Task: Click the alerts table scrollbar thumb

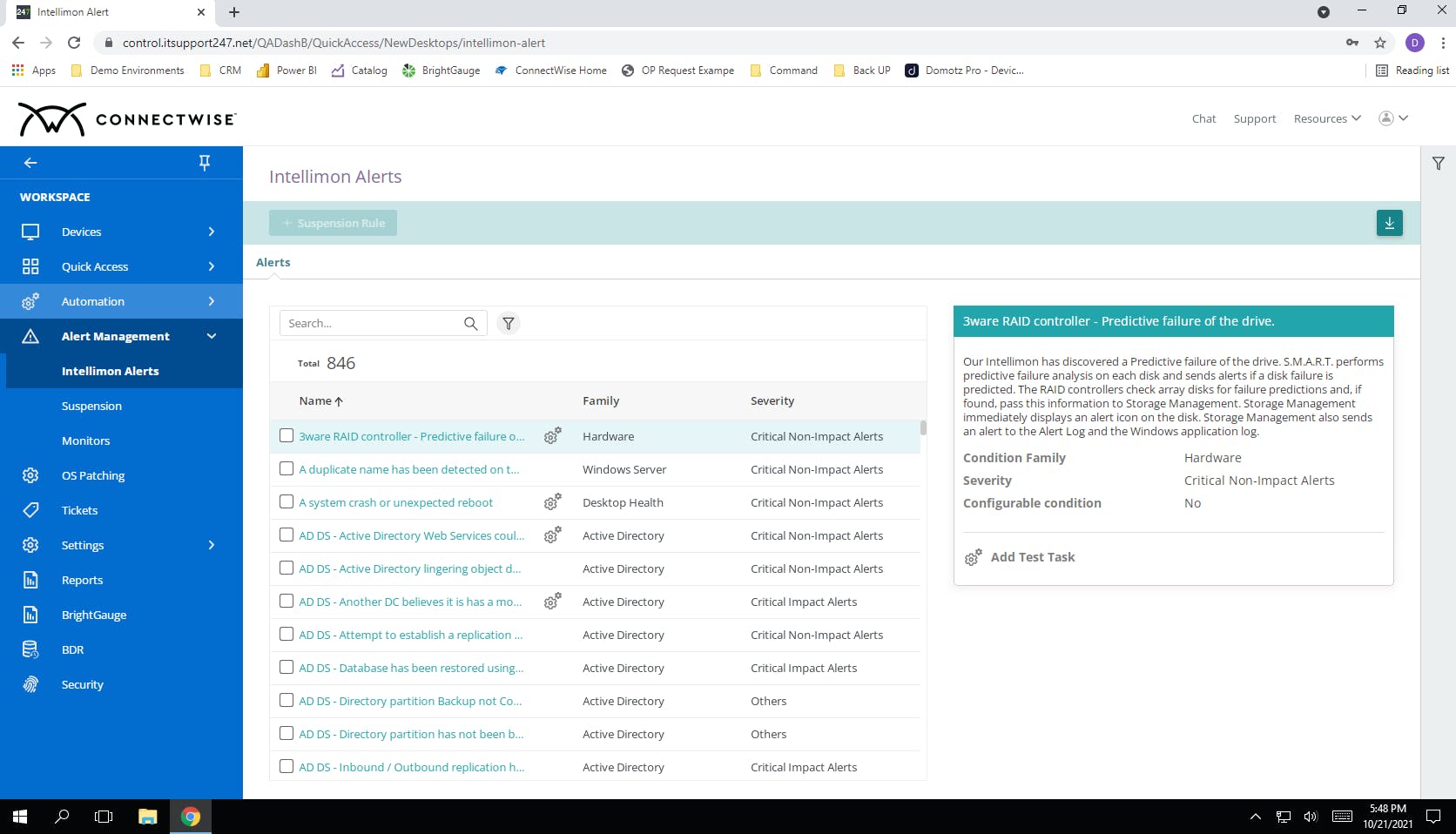Action: (922, 427)
